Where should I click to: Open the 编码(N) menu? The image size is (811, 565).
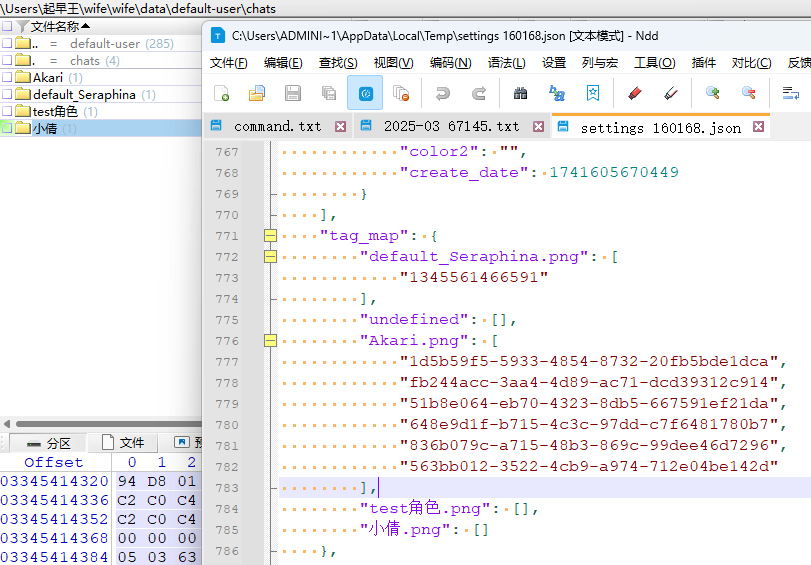coord(450,63)
